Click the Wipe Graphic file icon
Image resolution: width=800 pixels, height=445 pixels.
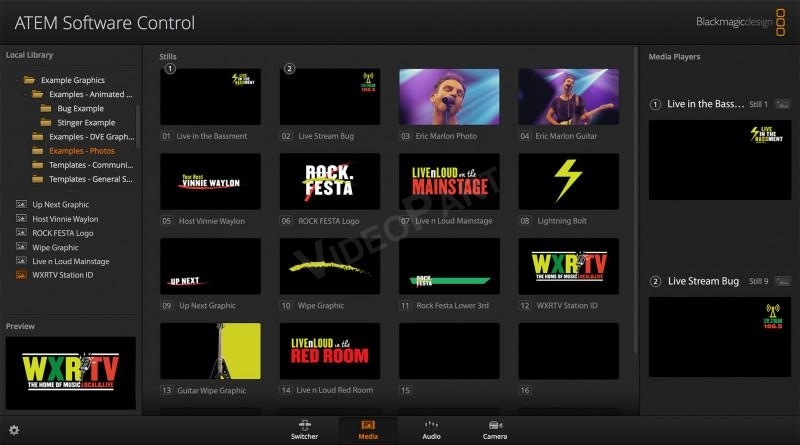[x=21, y=247]
